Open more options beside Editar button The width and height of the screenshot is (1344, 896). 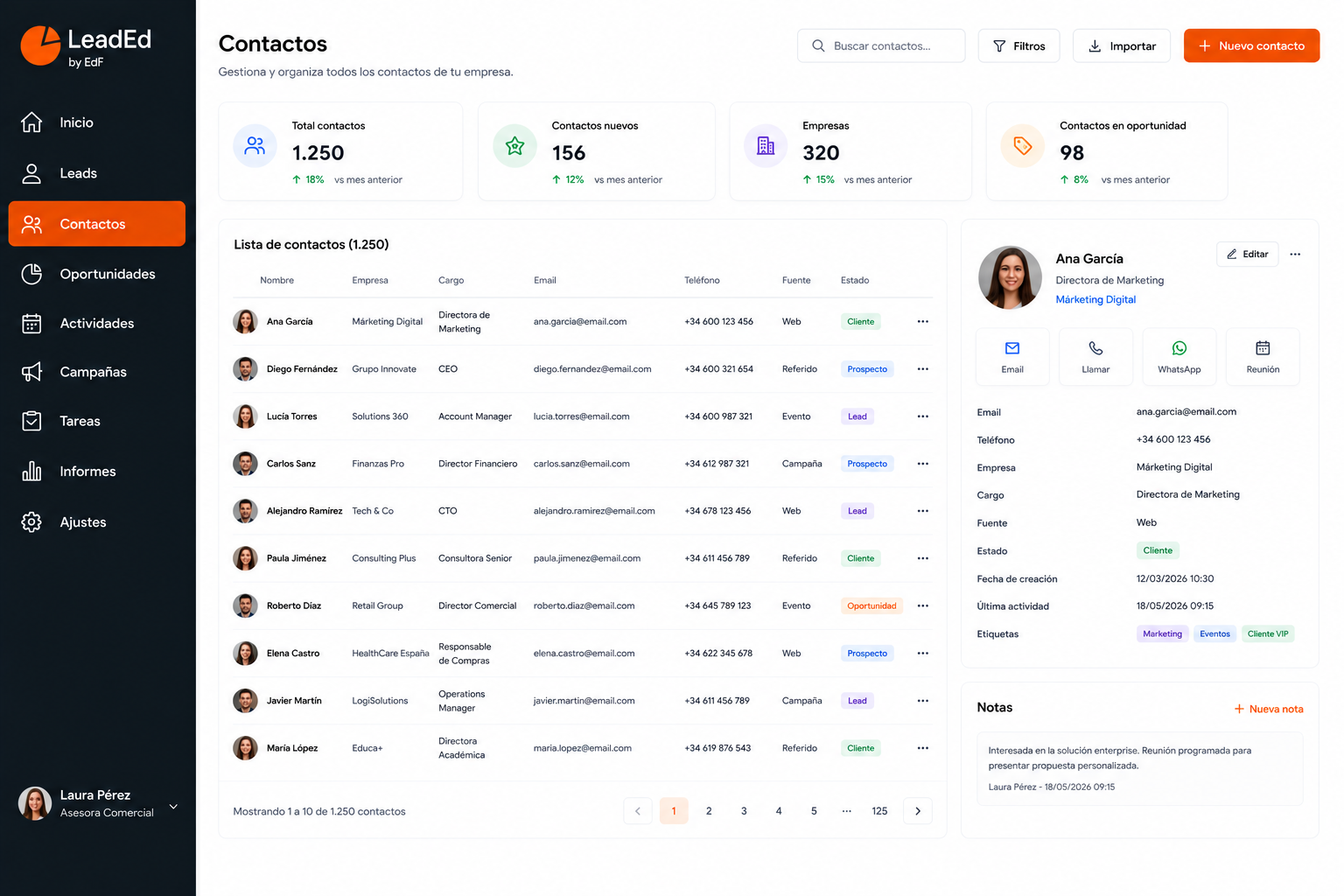(1295, 255)
